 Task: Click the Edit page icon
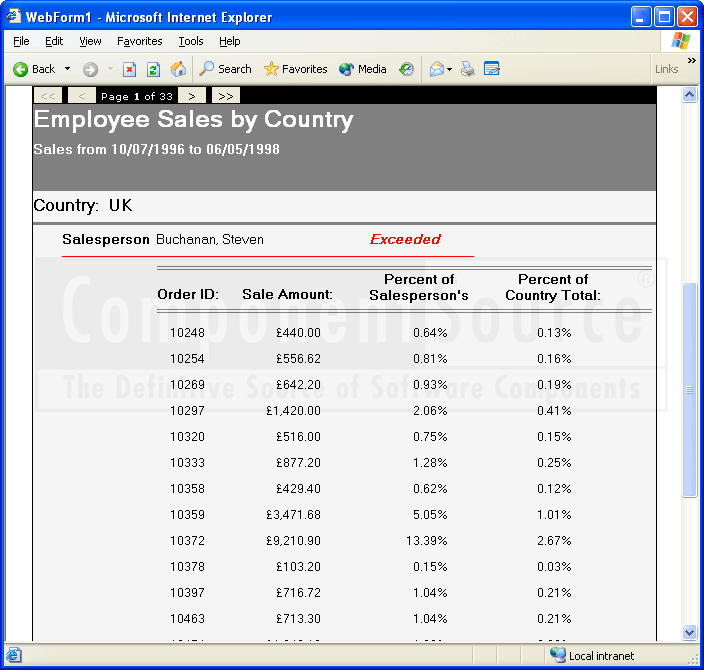click(492, 69)
